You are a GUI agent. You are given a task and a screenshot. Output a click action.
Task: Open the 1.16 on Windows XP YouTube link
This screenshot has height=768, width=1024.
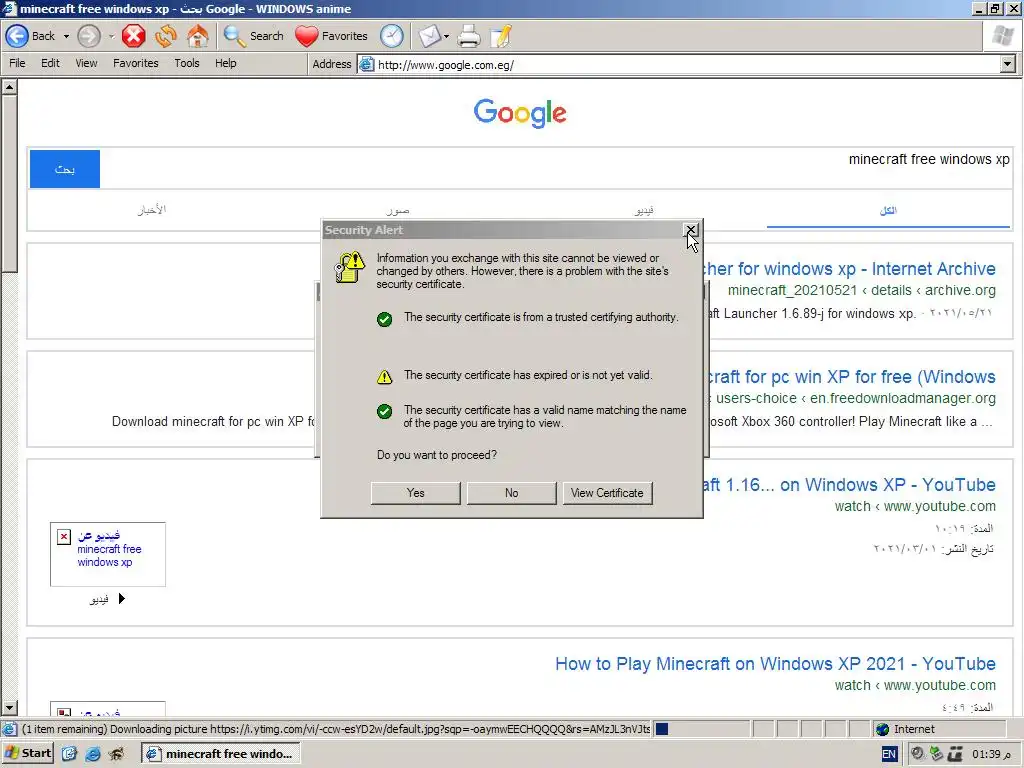[x=850, y=485]
